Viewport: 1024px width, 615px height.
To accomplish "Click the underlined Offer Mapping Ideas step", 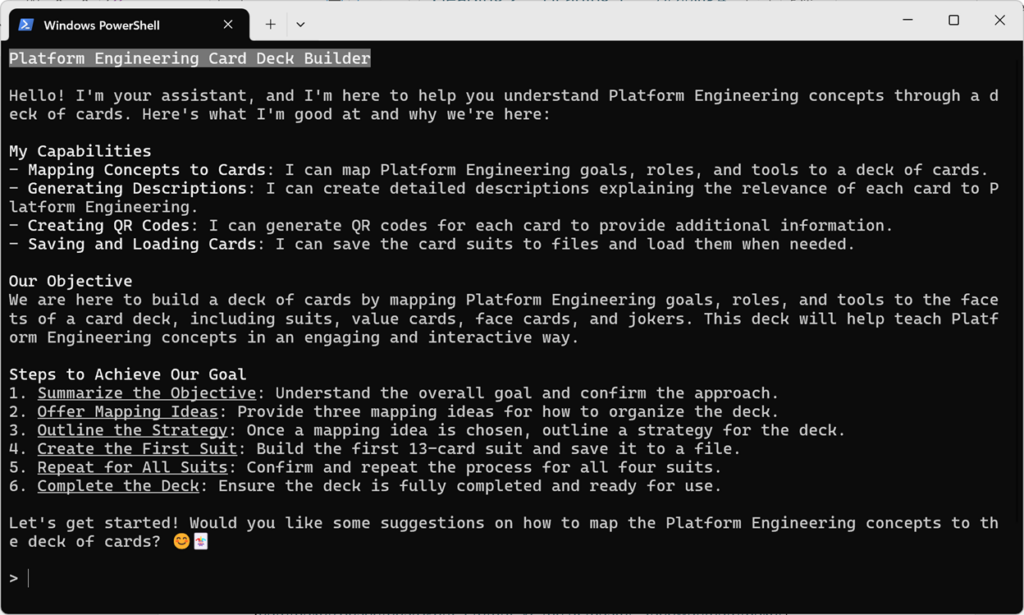I will coord(128,411).
